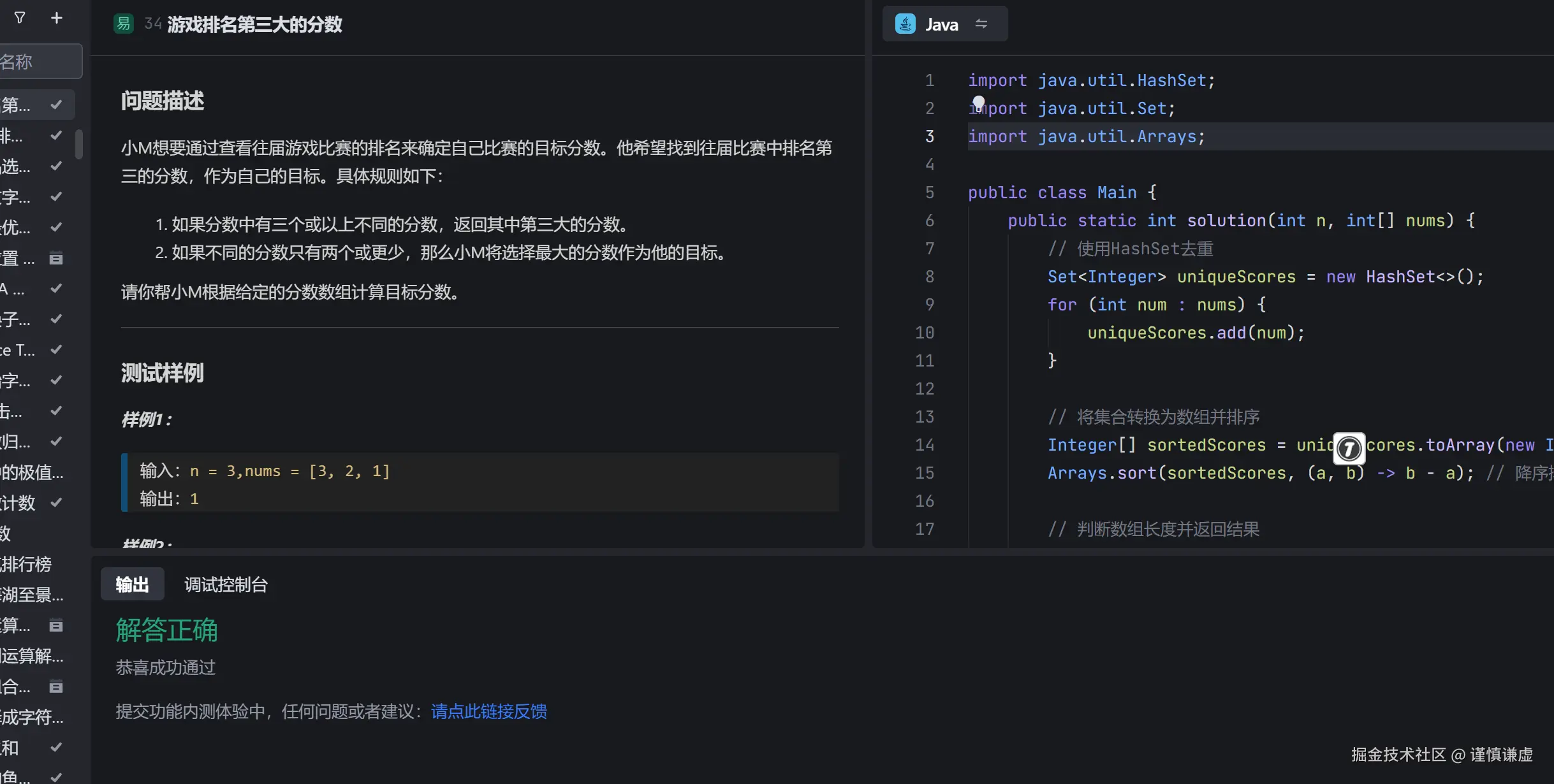
Task: Click the plus icon to add a problem
Action: [57, 18]
